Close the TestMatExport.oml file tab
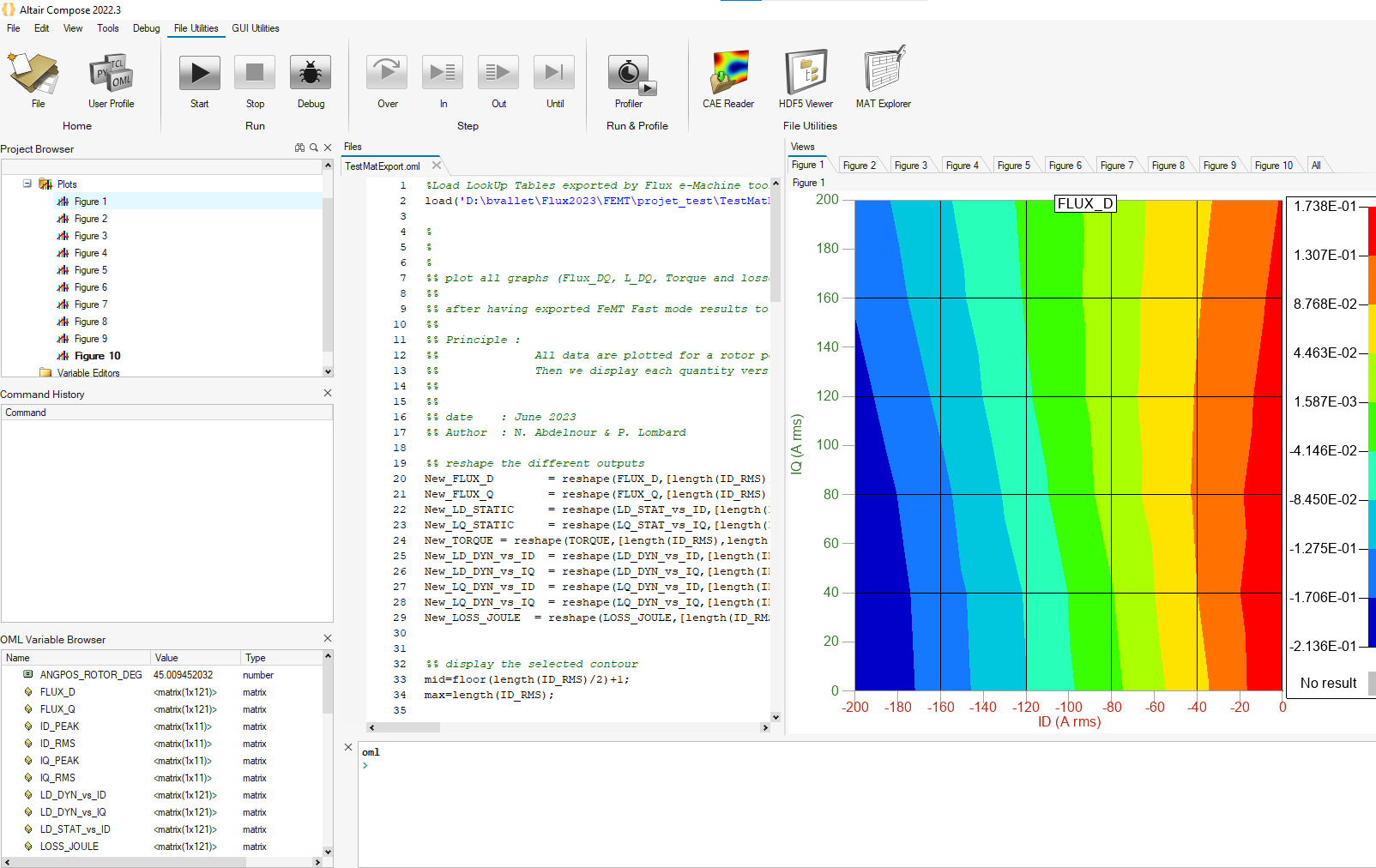 click(x=437, y=166)
